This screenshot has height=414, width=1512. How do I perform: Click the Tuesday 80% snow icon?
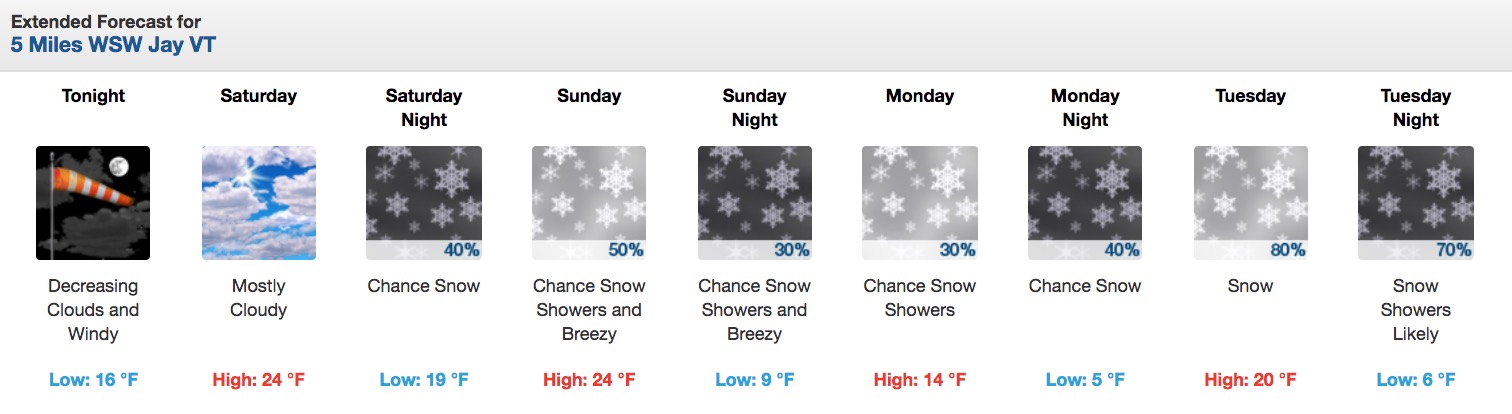(1251, 203)
